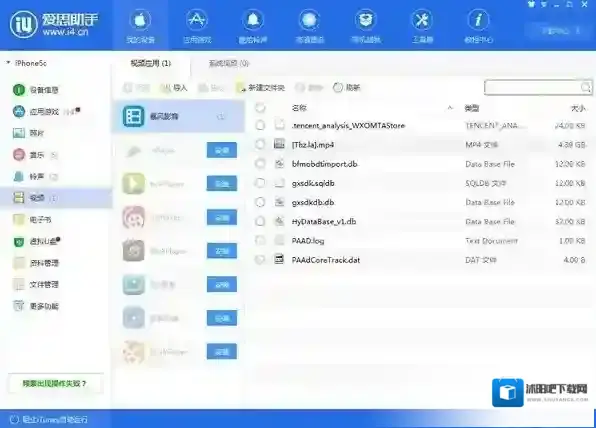This screenshot has height=428, width=596.
Task: Click the sort arrow in 名称 column
Action: (x=450, y=108)
